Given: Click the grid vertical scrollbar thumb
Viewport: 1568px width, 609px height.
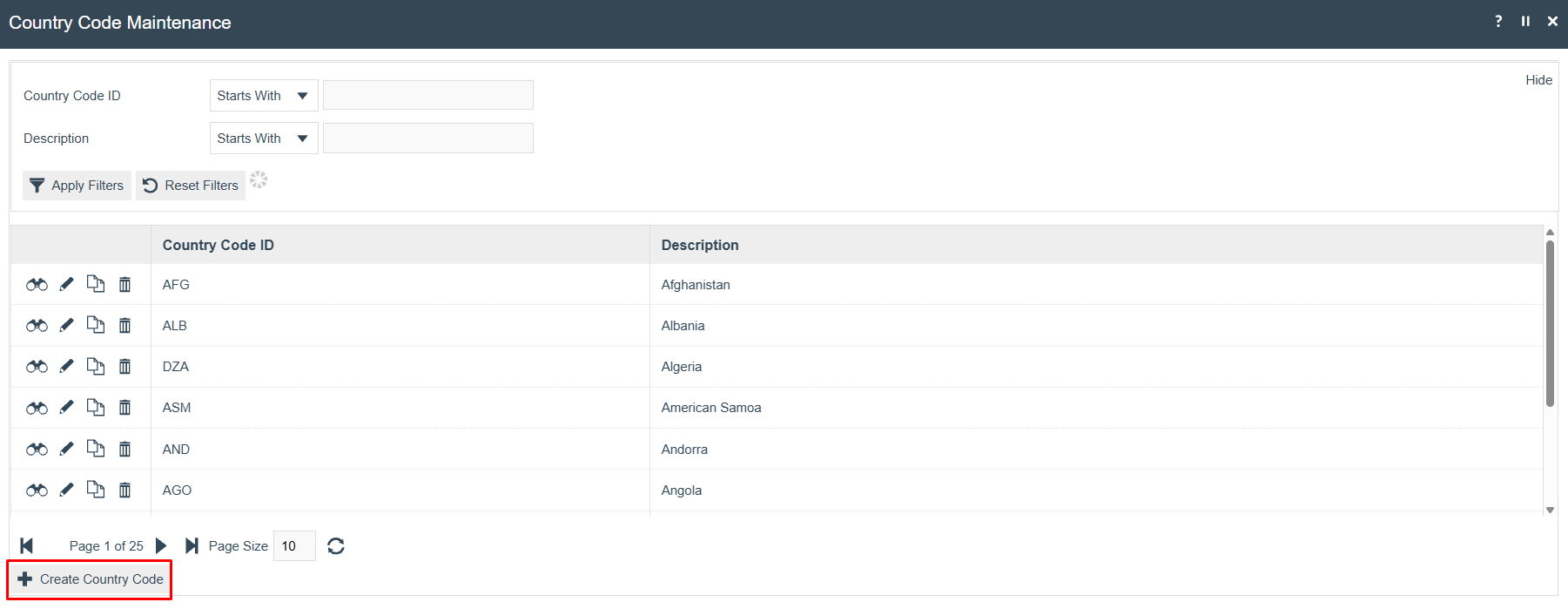Looking at the screenshot, I should pyautogui.click(x=1550, y=324).
